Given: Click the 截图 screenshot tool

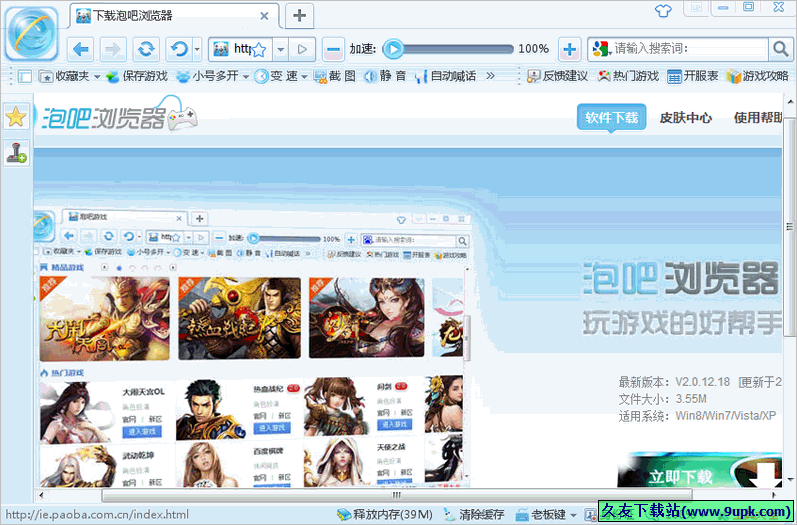Looking at the screenshot, I should 335,76.
